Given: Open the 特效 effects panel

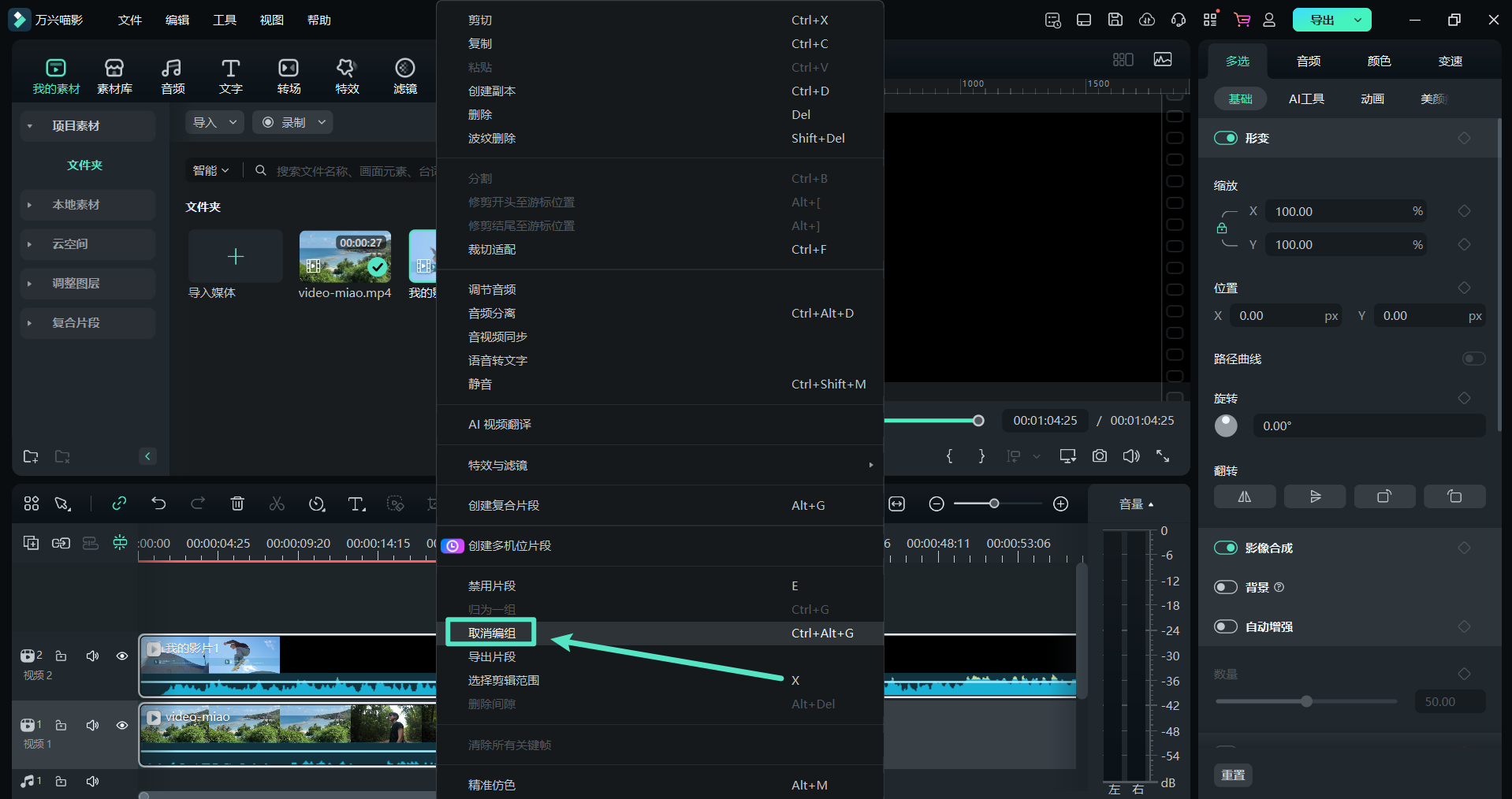Looking at the screenshot, I should [347, 76].
